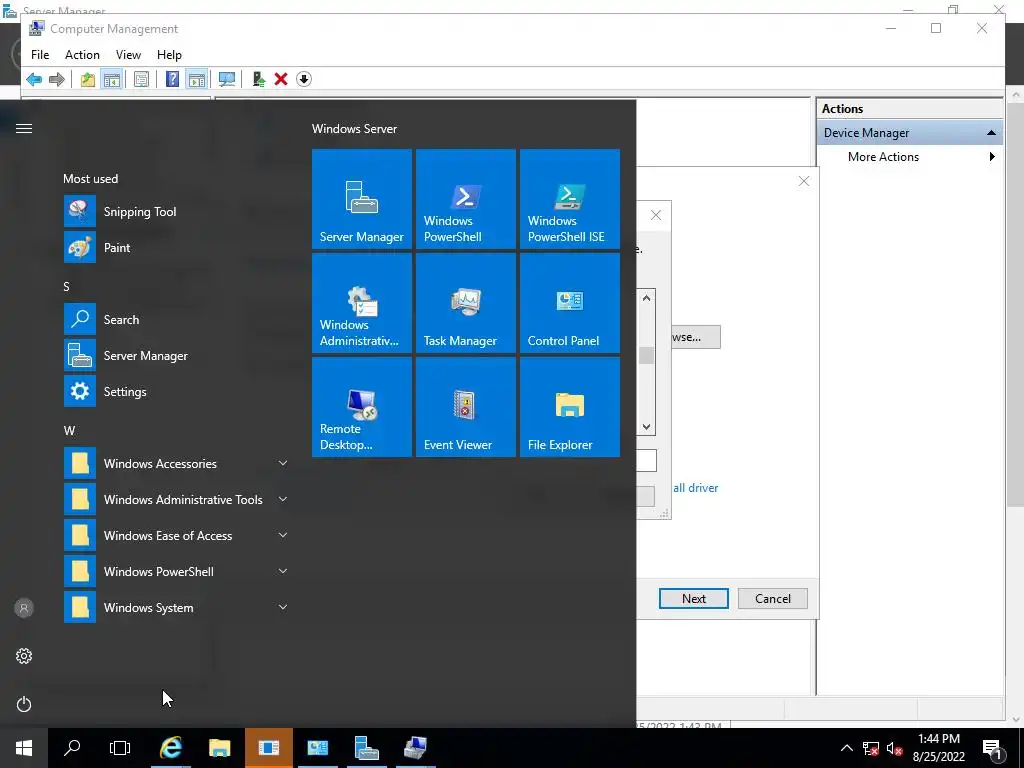Open the Action menu

click(82, 55)
